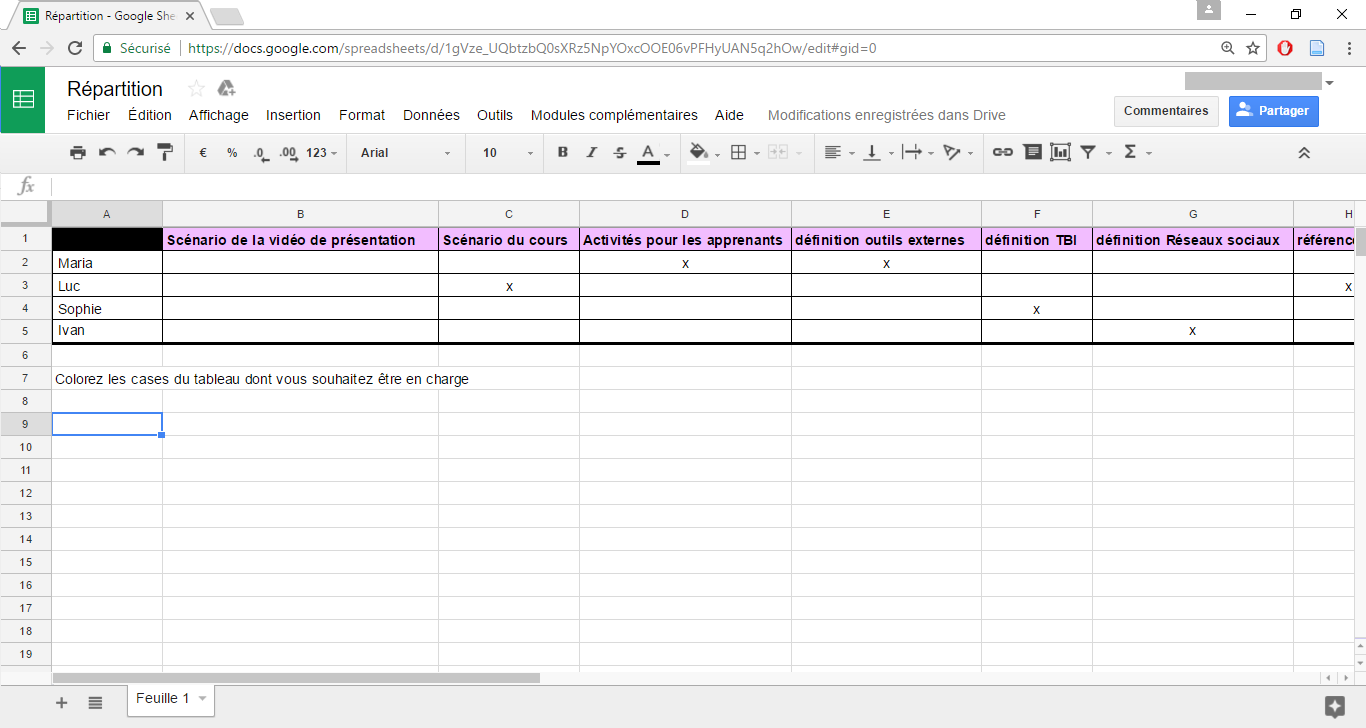The width and height of the screenshot is (1366, 728).
Task: Toggle italic formatting
Action: point(591,153)
